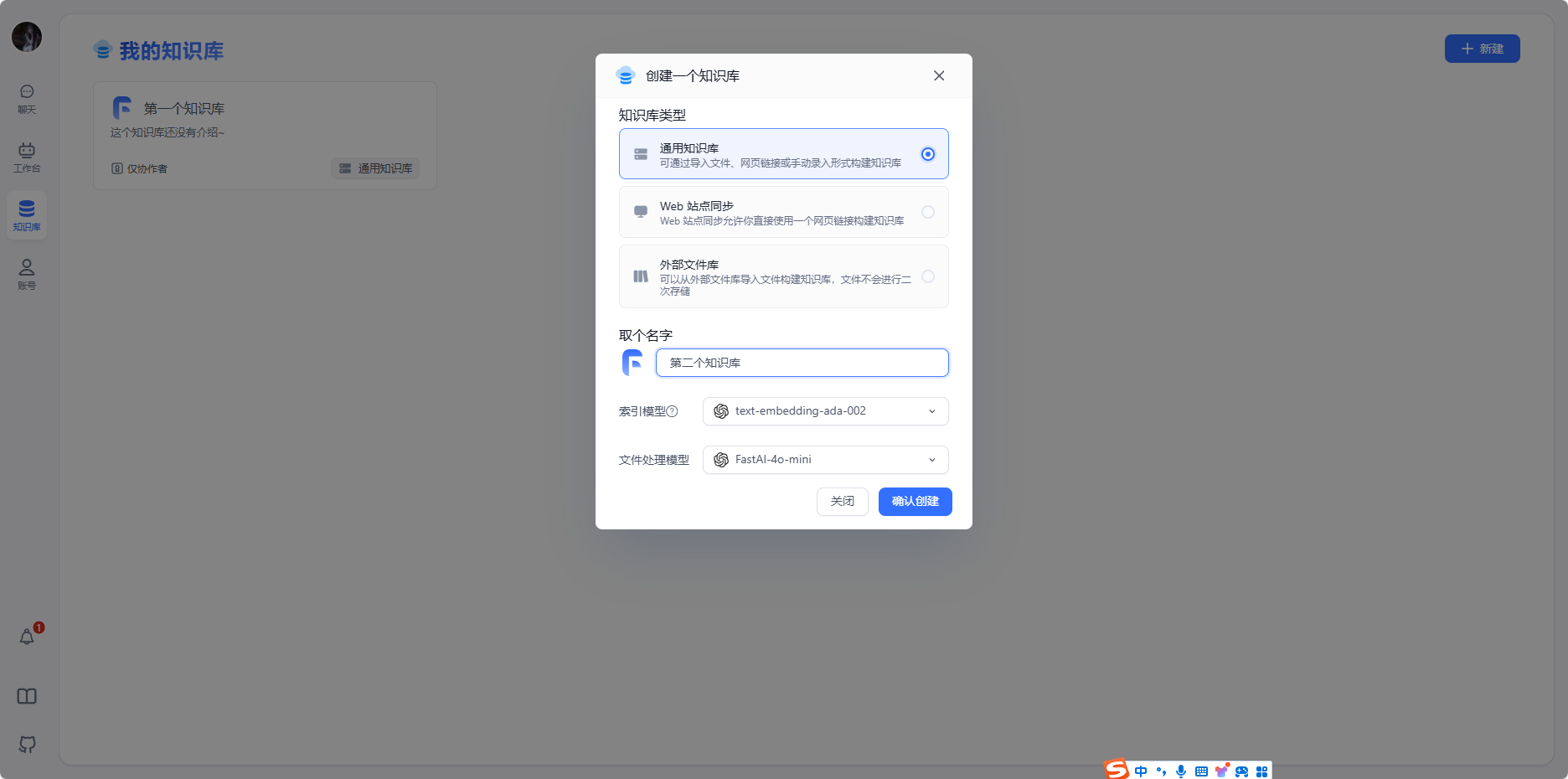Click the IME game controller icon
This screenshot has width=1568, height=779.
pos(1241,771)
